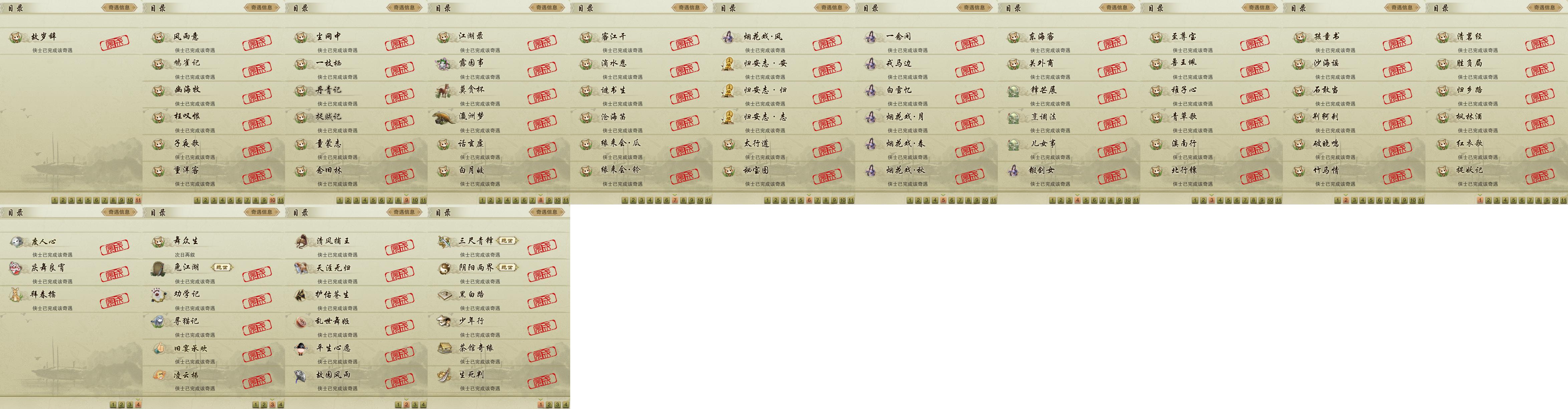Click the golden statue icon of 归安志·安
The image size is (1568, 409).
[x=728, y=63]
